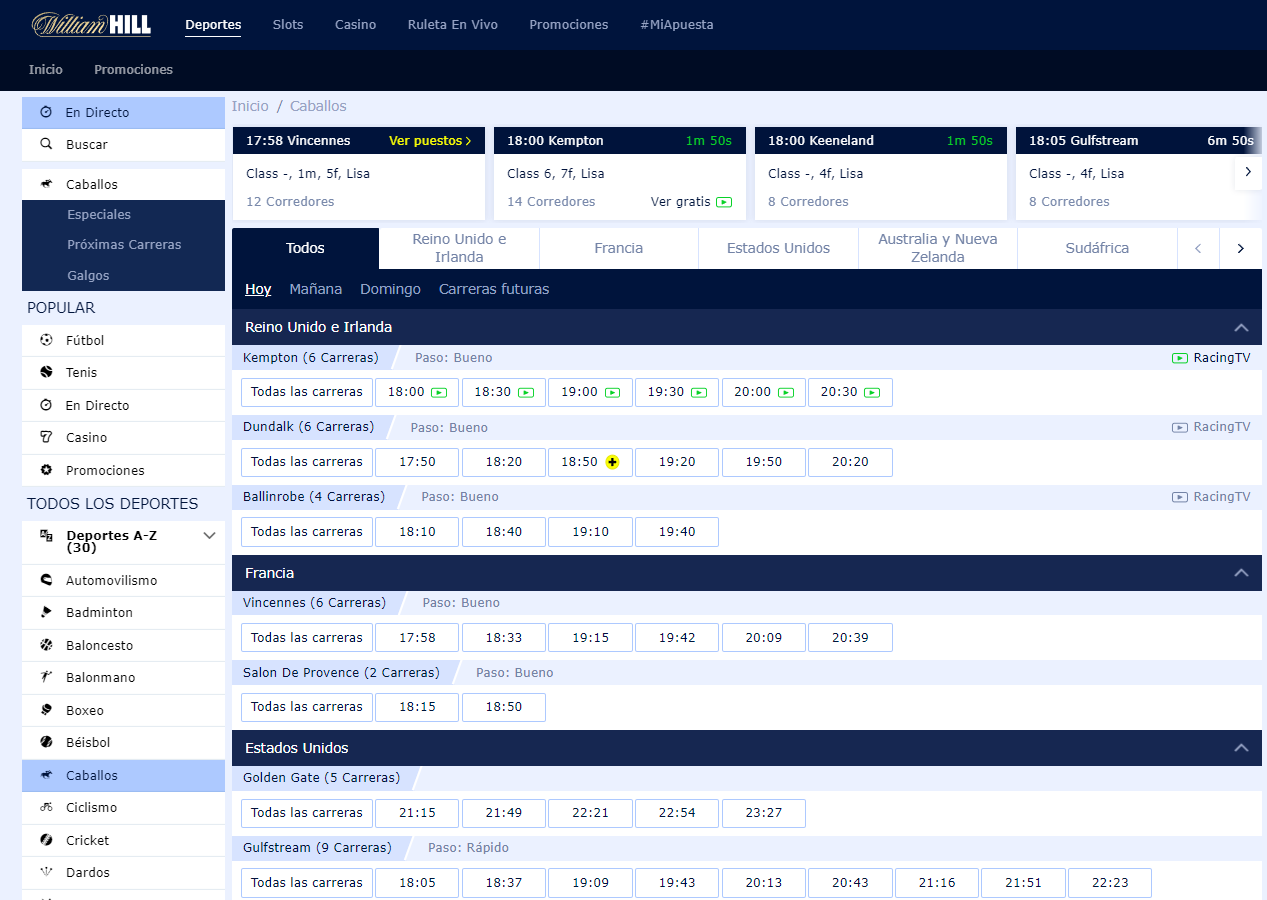The width and height of the screenshot is (1267, 900).
Task: Collapse the Francia section
Action: [1241, 573]
